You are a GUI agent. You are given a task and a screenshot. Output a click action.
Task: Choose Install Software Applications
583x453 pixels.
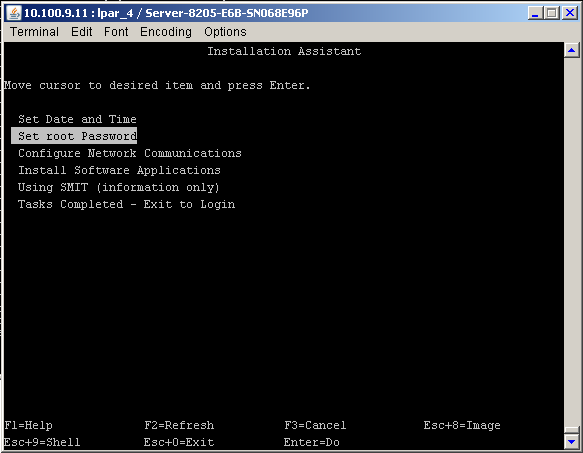(119, 170)
